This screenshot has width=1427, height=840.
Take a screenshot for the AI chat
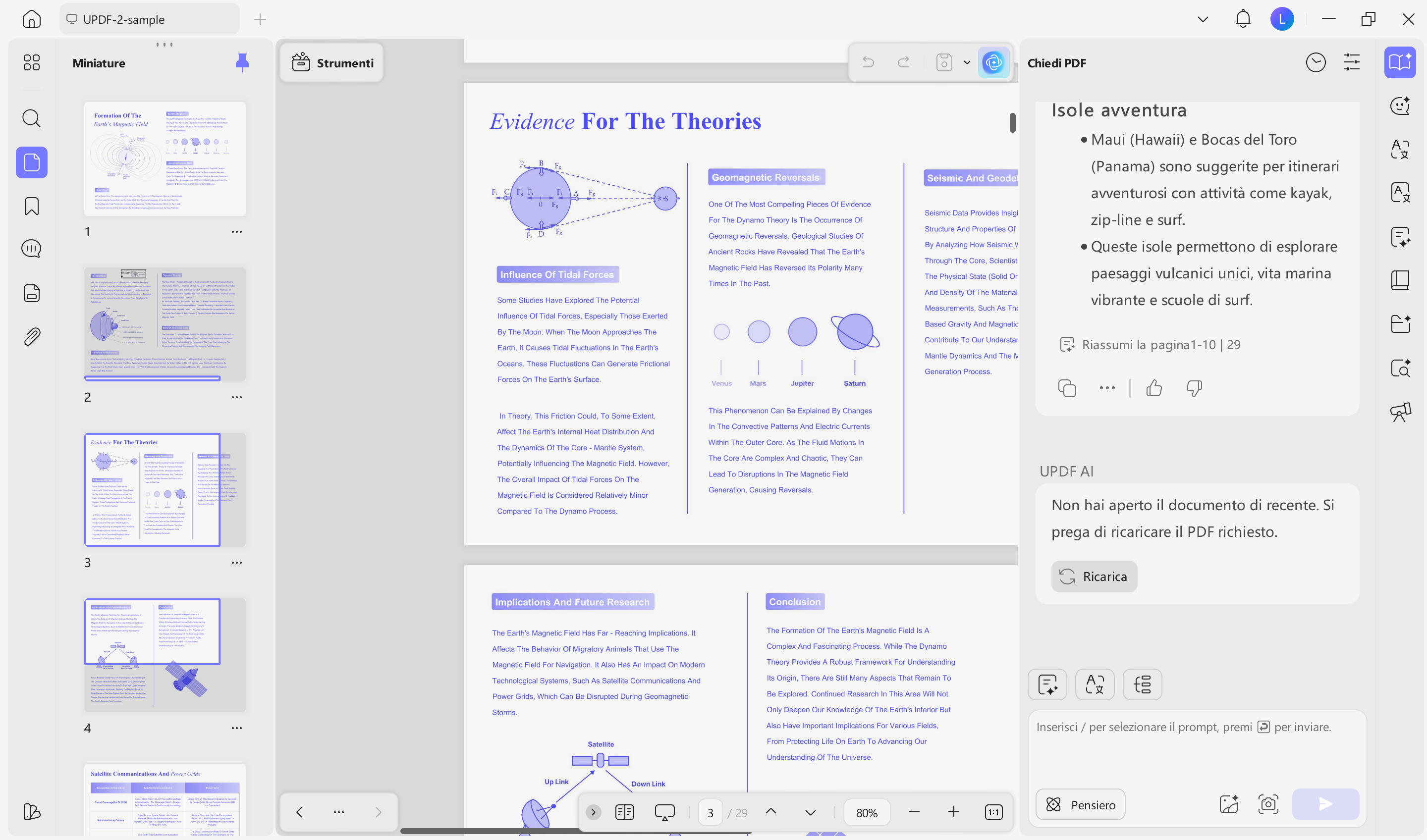(1268, 804)
